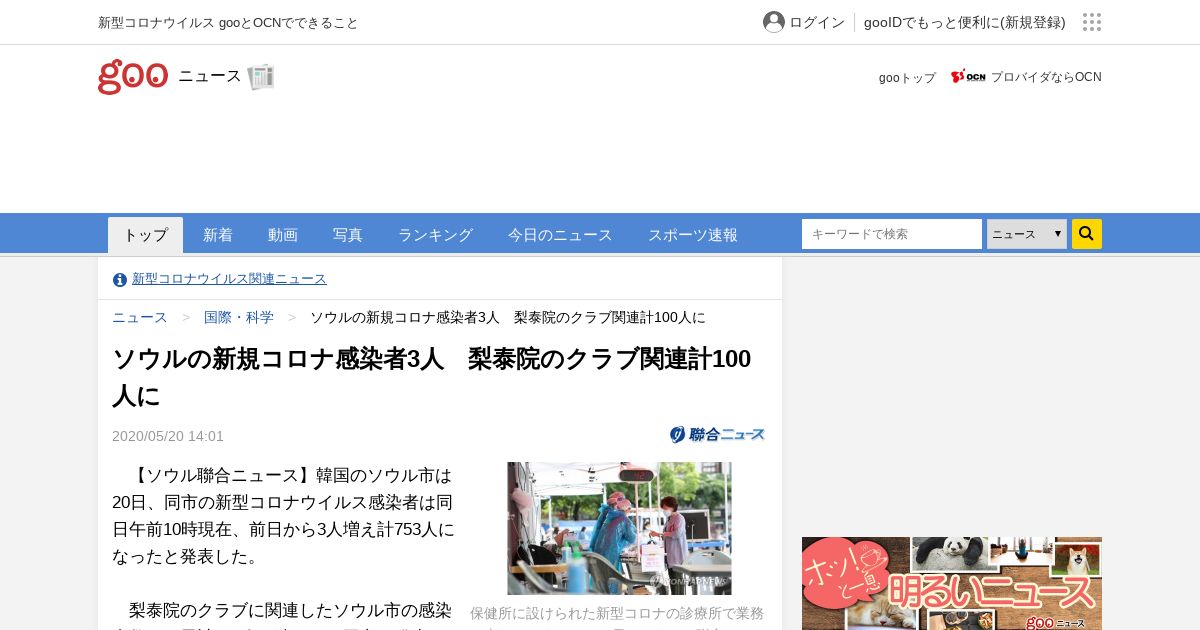Open the goo services grid menu icon

(x=1092, y=22)
